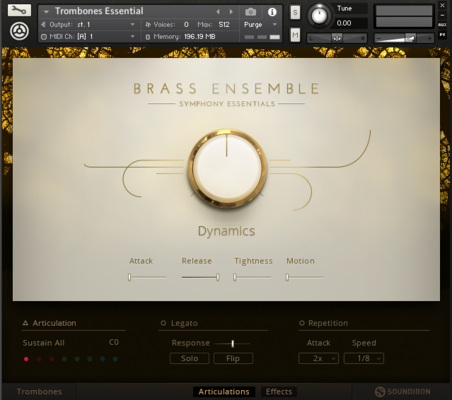The image size is (452, 400).
Task: Close the instrument with the X icon
Action: (442, 5)
